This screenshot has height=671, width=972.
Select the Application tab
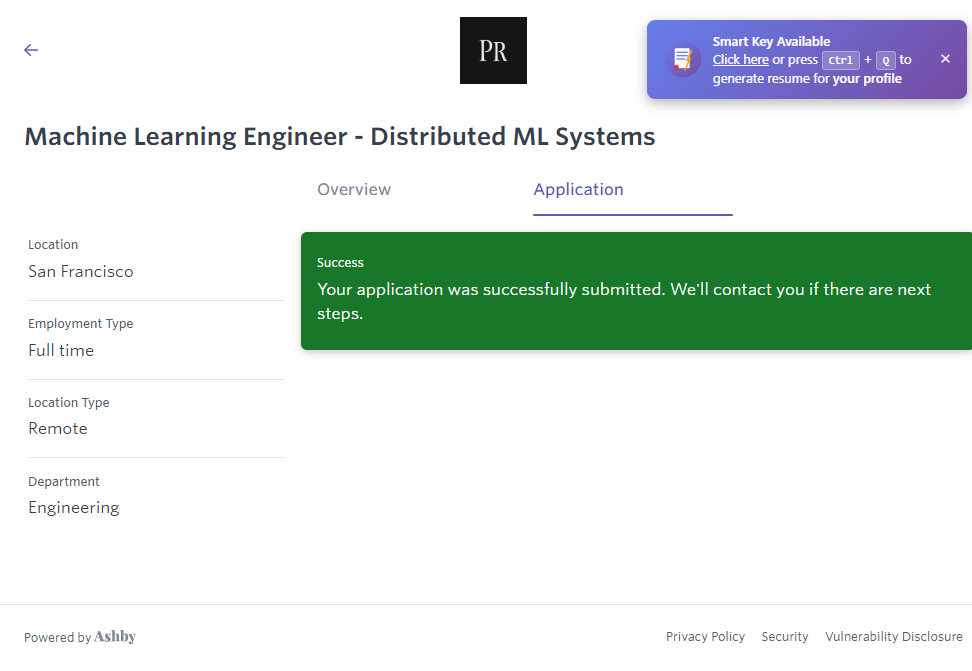coord(578,190)
